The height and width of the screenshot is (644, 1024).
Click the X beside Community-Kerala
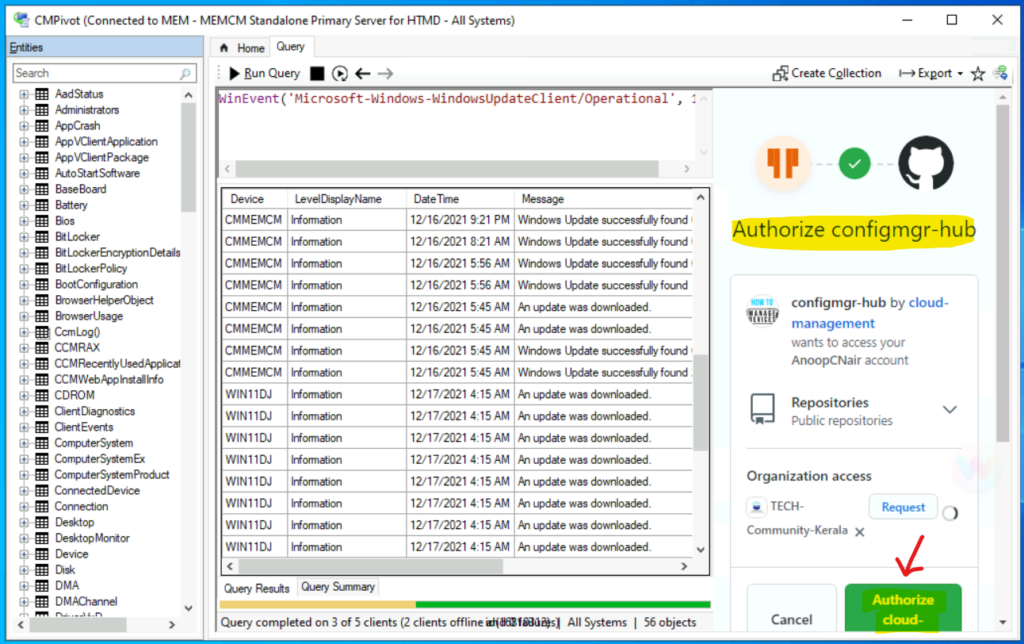[x=859, y=532]
